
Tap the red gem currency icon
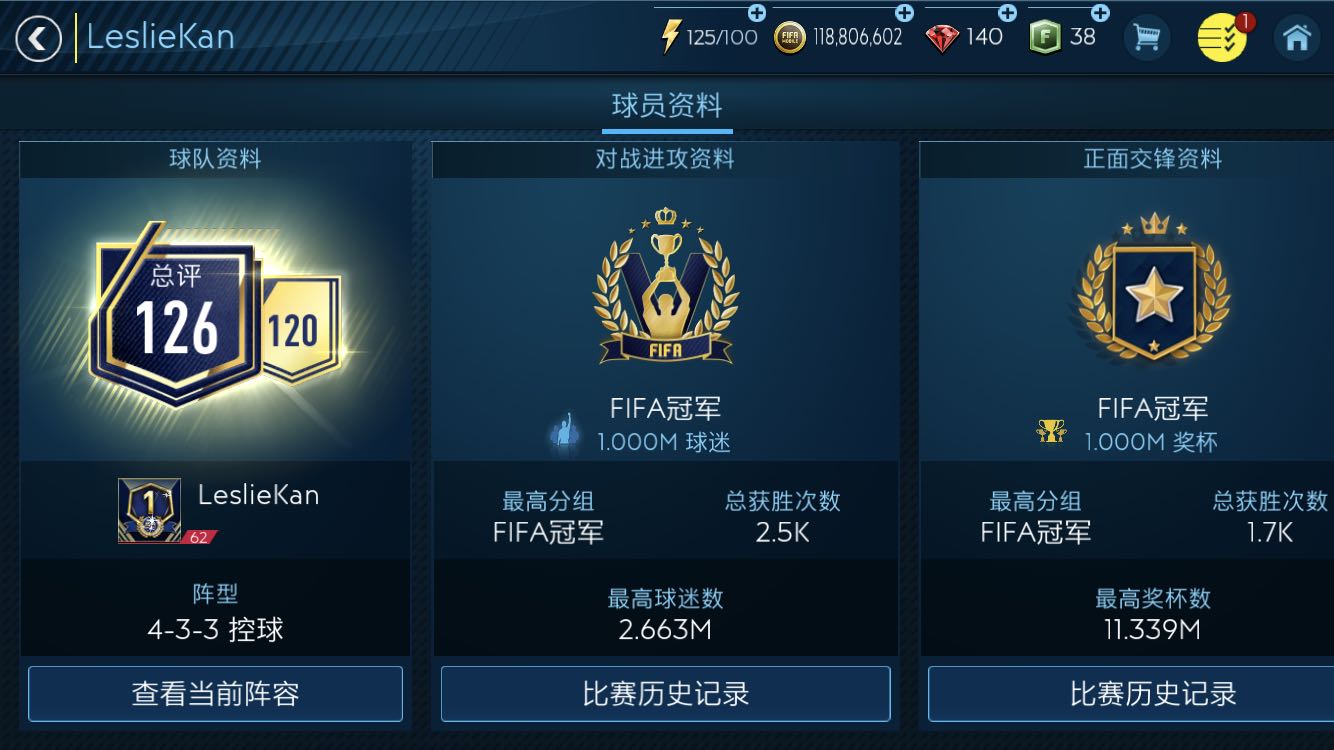point(941,39)
